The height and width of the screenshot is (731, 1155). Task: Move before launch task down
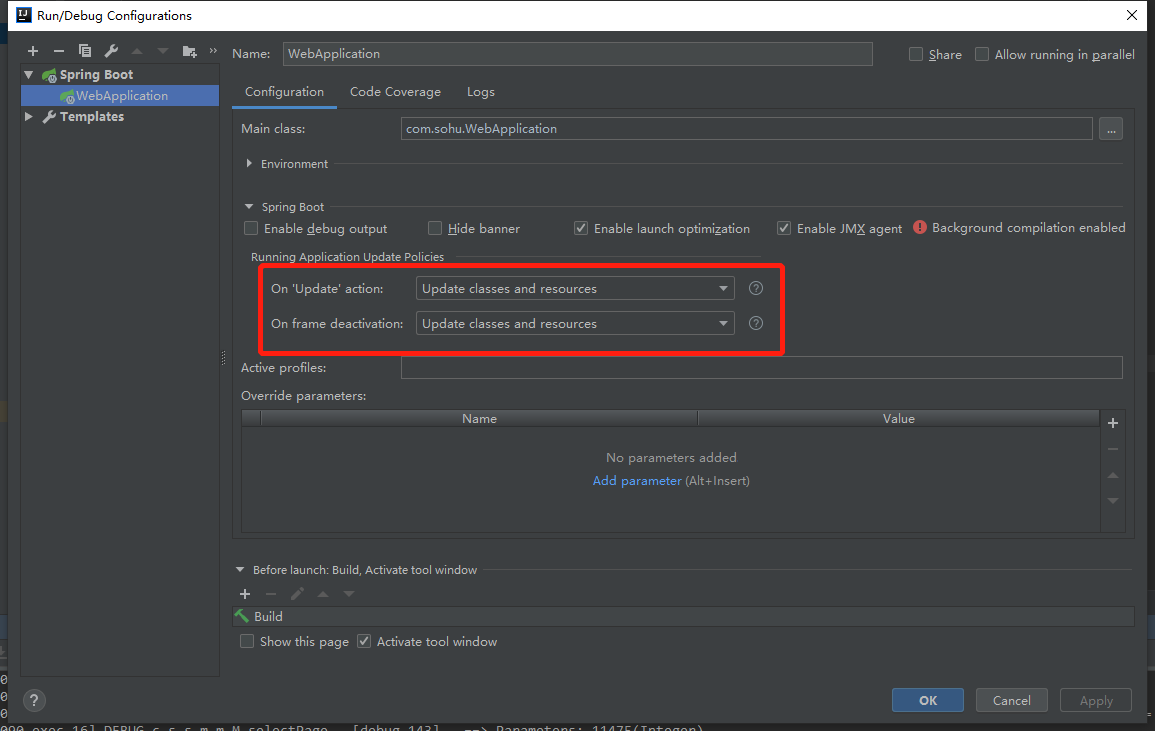click(349, 594)
